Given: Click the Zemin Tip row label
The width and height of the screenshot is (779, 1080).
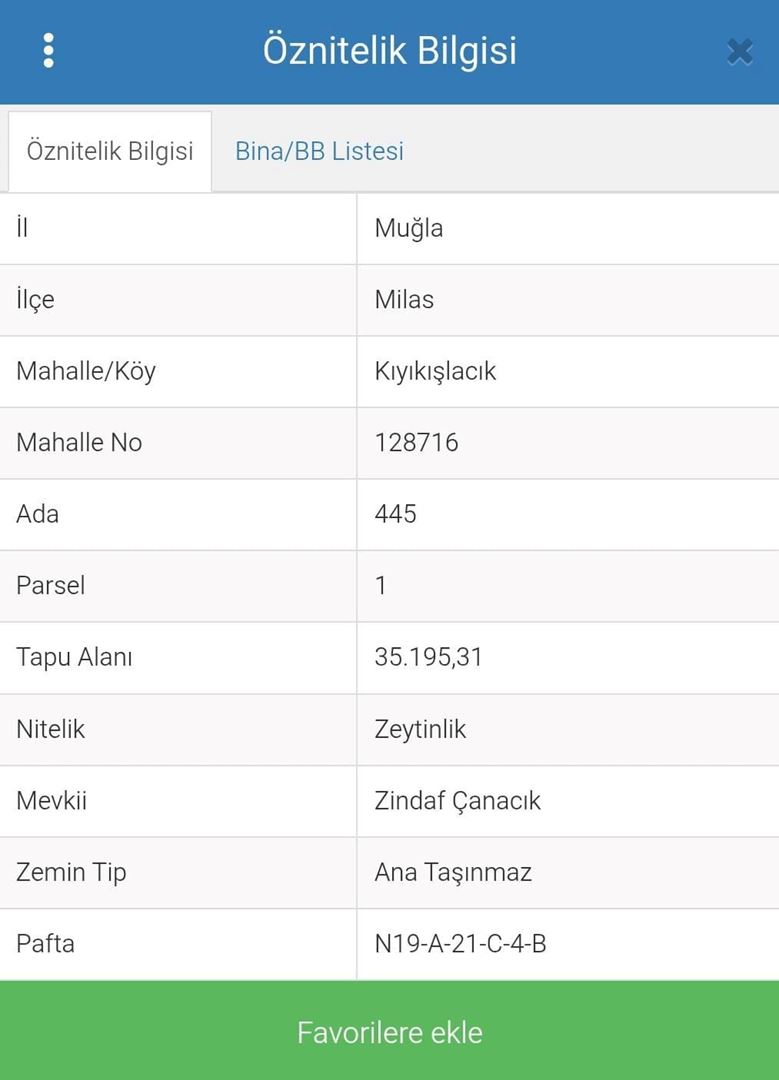Looking at the screenshot, I should pos(71,872).
